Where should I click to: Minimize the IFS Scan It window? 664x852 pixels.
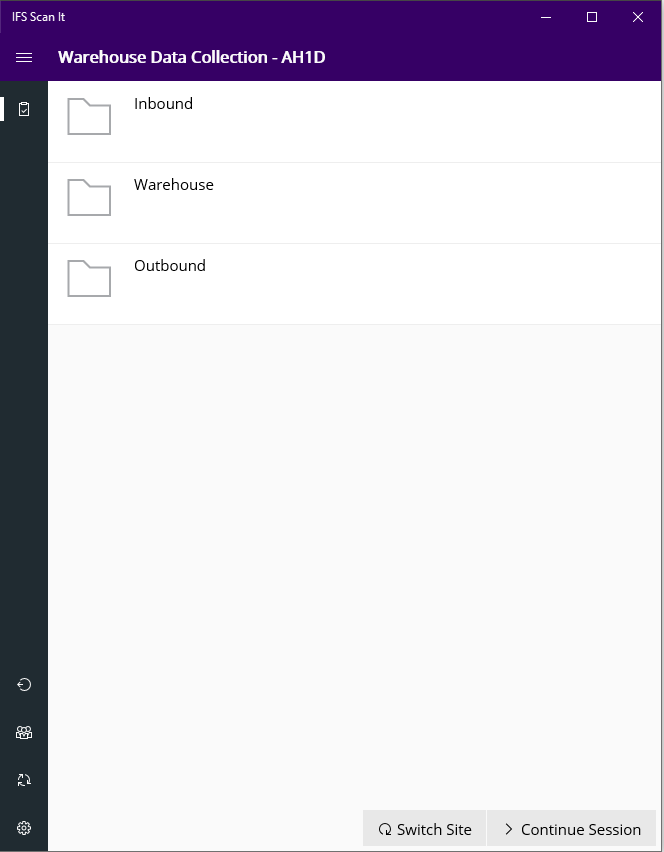(x=546, y=17)
